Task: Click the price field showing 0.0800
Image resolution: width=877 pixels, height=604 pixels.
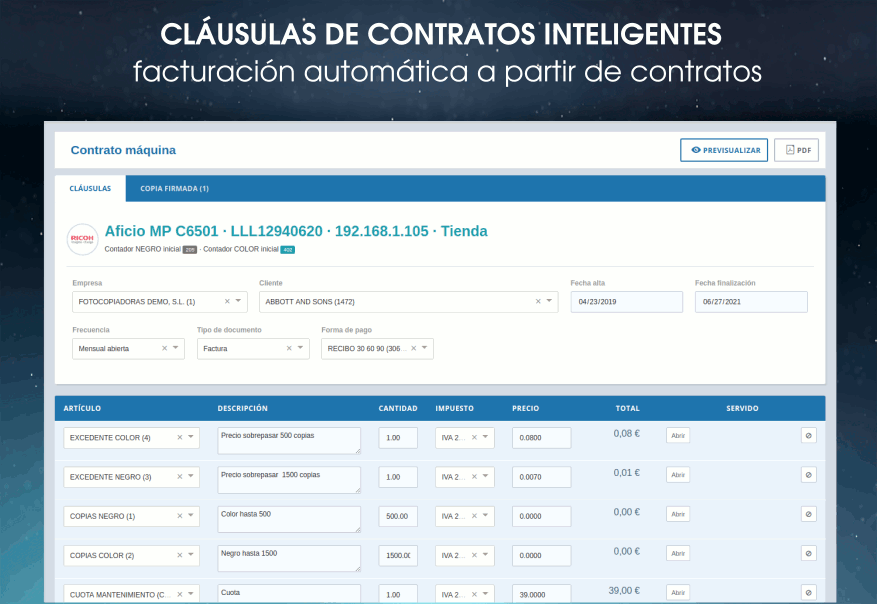Action: click(x=541, y=437)
